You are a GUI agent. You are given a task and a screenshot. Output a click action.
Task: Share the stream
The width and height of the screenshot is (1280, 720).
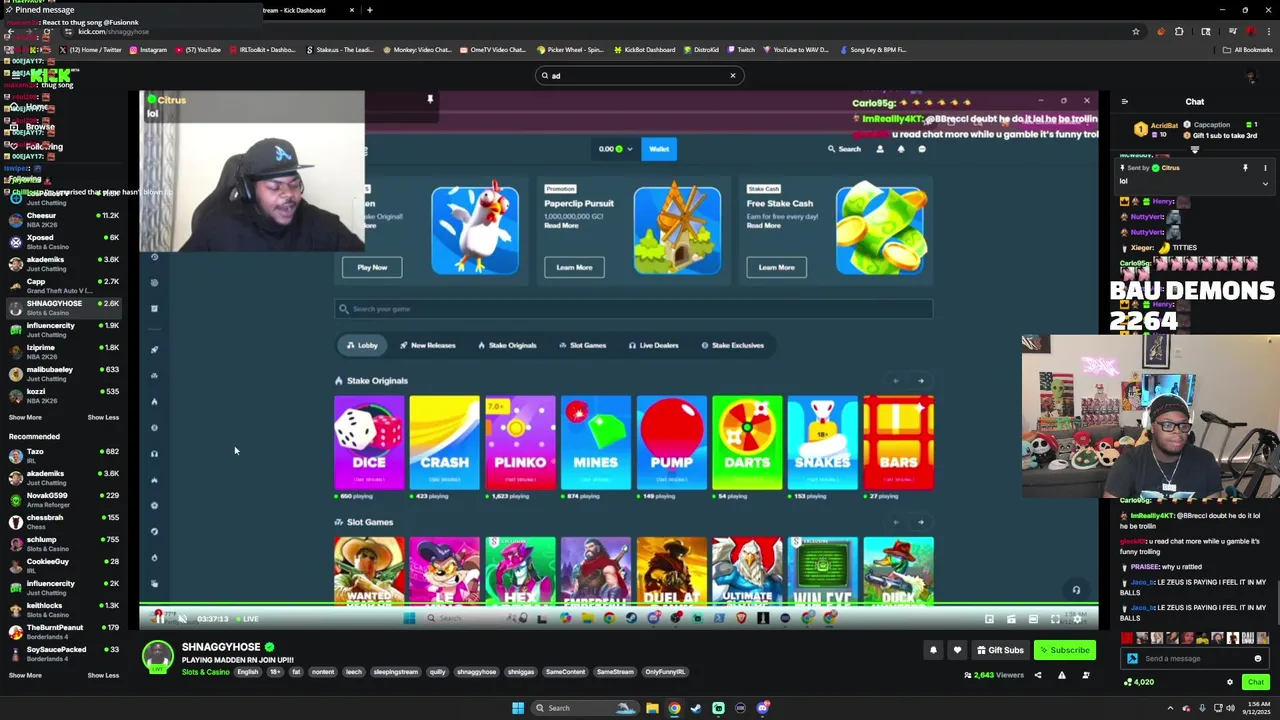coord(1037,675)
